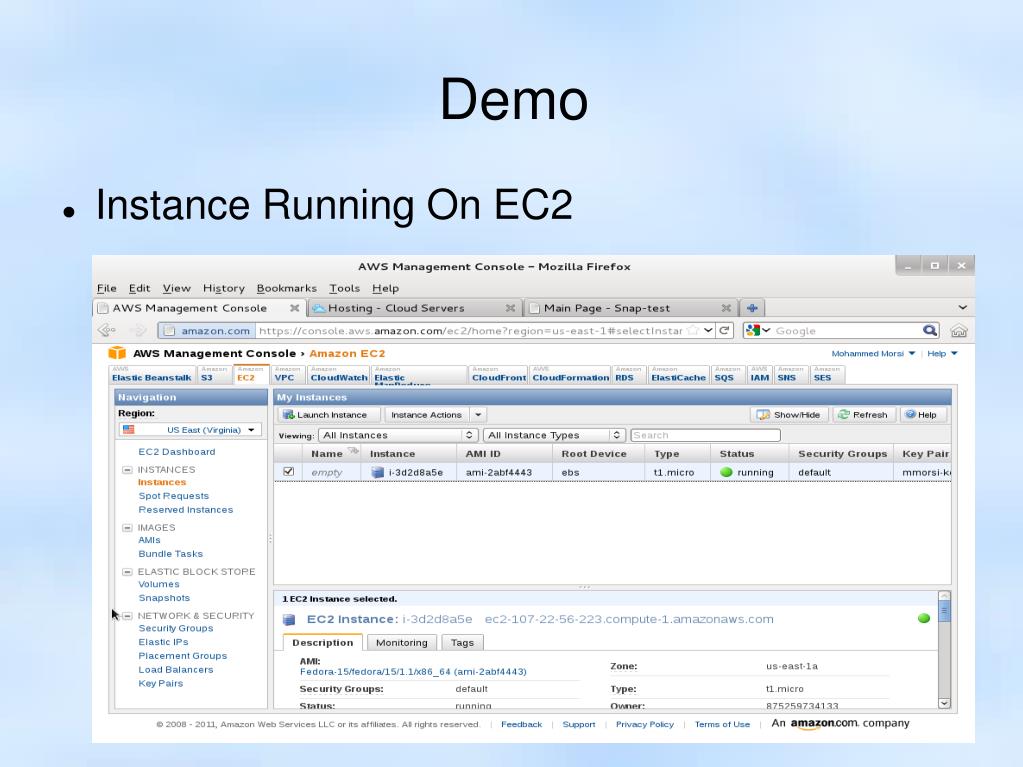Open the All Instances viewing dropdown

(x=399, y=435)
